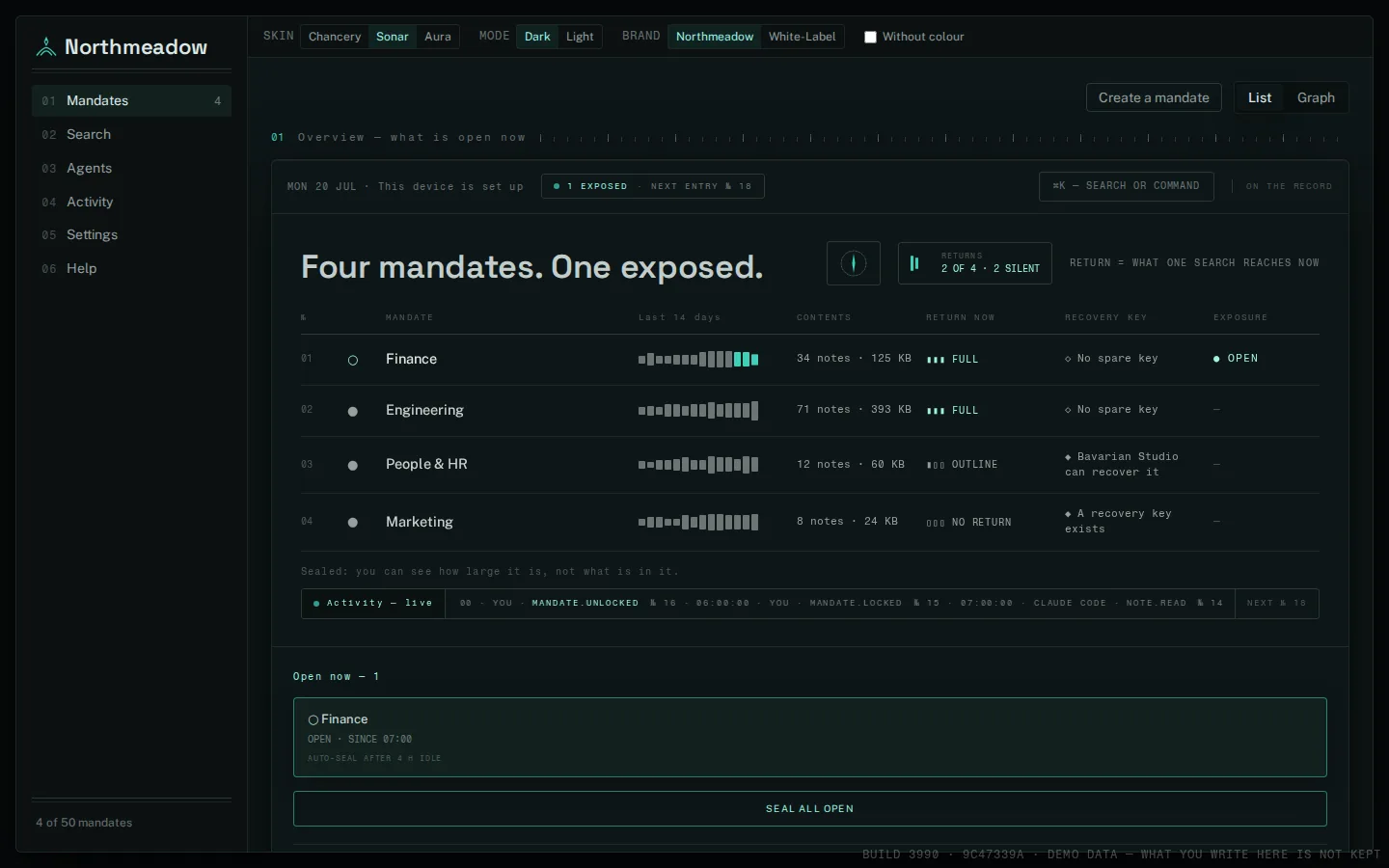Click the Seal All Open button
Viewport: 1389px width, 868px height.
(x=810, y=808)
